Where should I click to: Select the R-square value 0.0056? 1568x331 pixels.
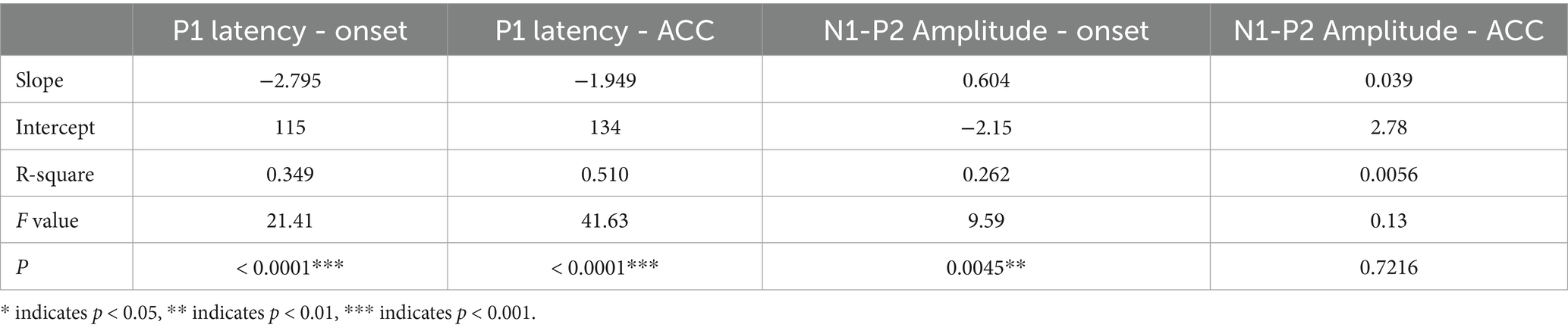(1388, 175)
